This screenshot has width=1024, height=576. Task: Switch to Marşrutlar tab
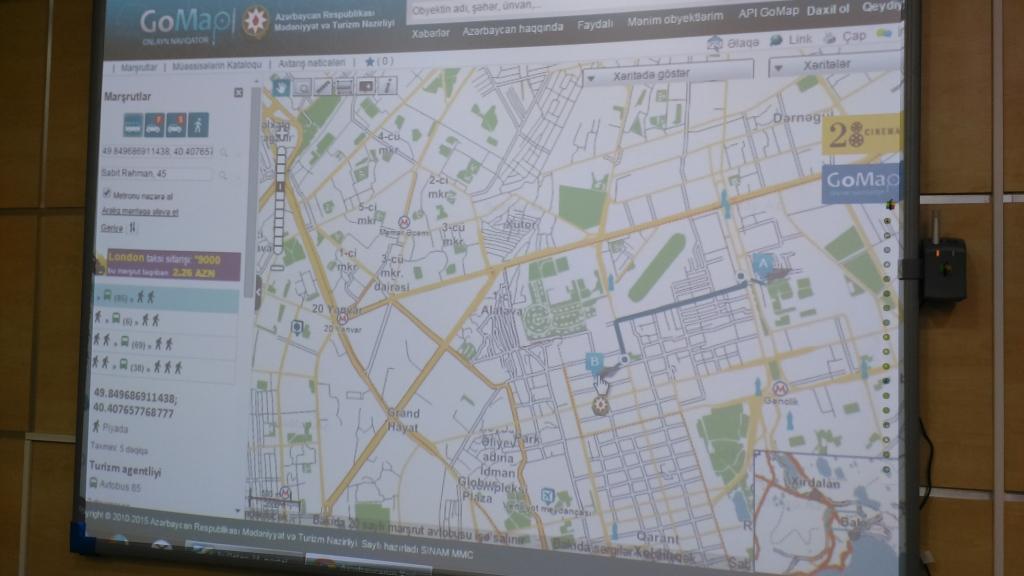(138, 67)
